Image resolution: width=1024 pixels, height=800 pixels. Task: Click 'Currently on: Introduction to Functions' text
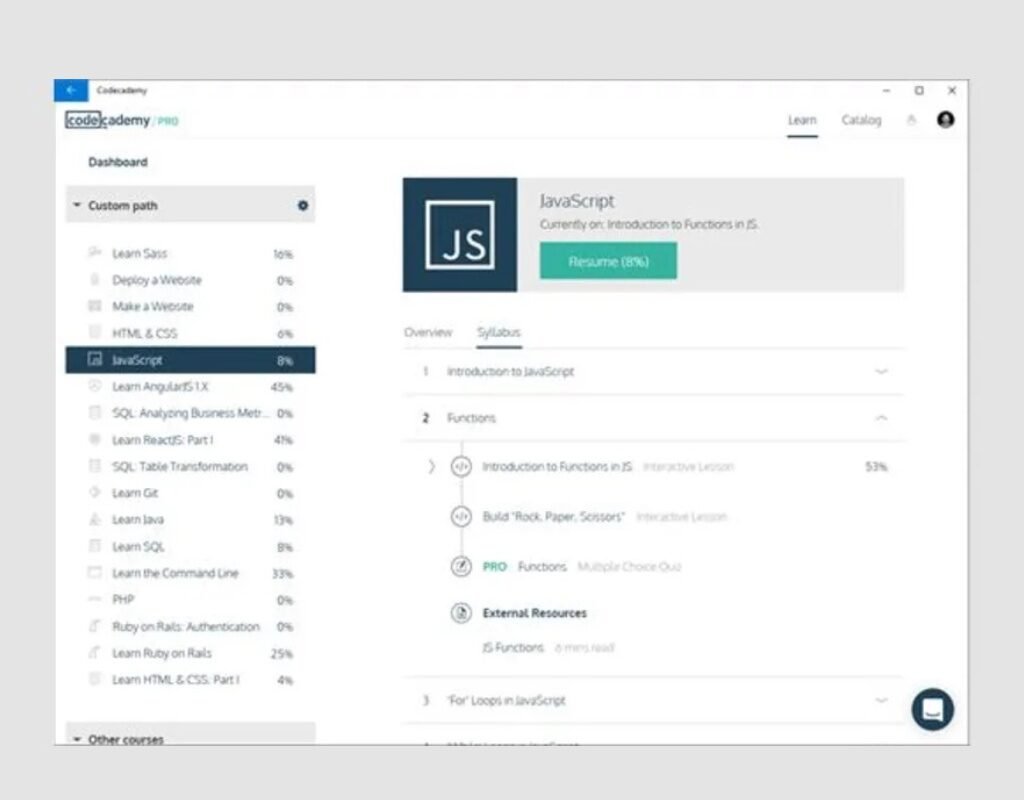point(648,224)
